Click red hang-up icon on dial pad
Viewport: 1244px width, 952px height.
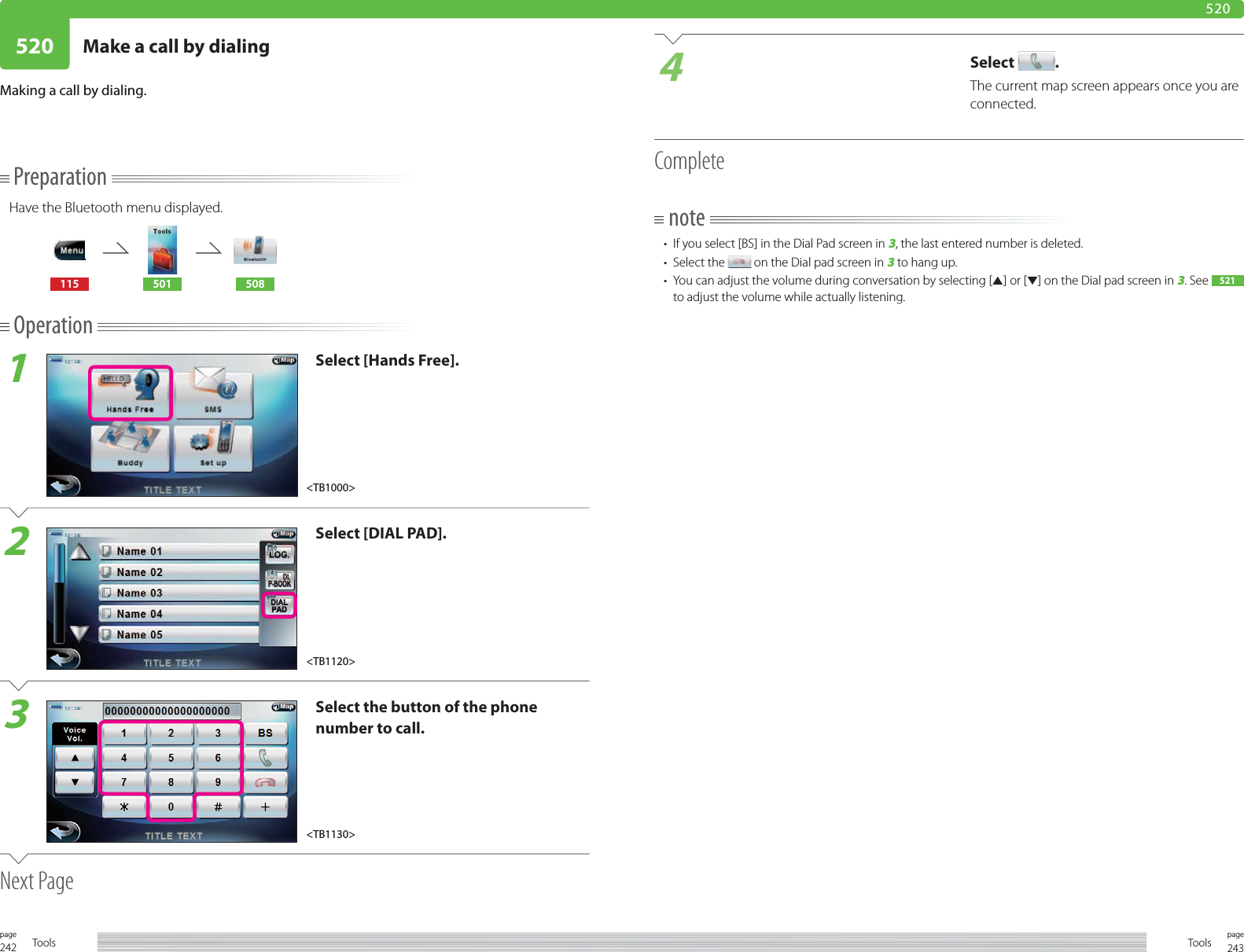tap(266, 782)
